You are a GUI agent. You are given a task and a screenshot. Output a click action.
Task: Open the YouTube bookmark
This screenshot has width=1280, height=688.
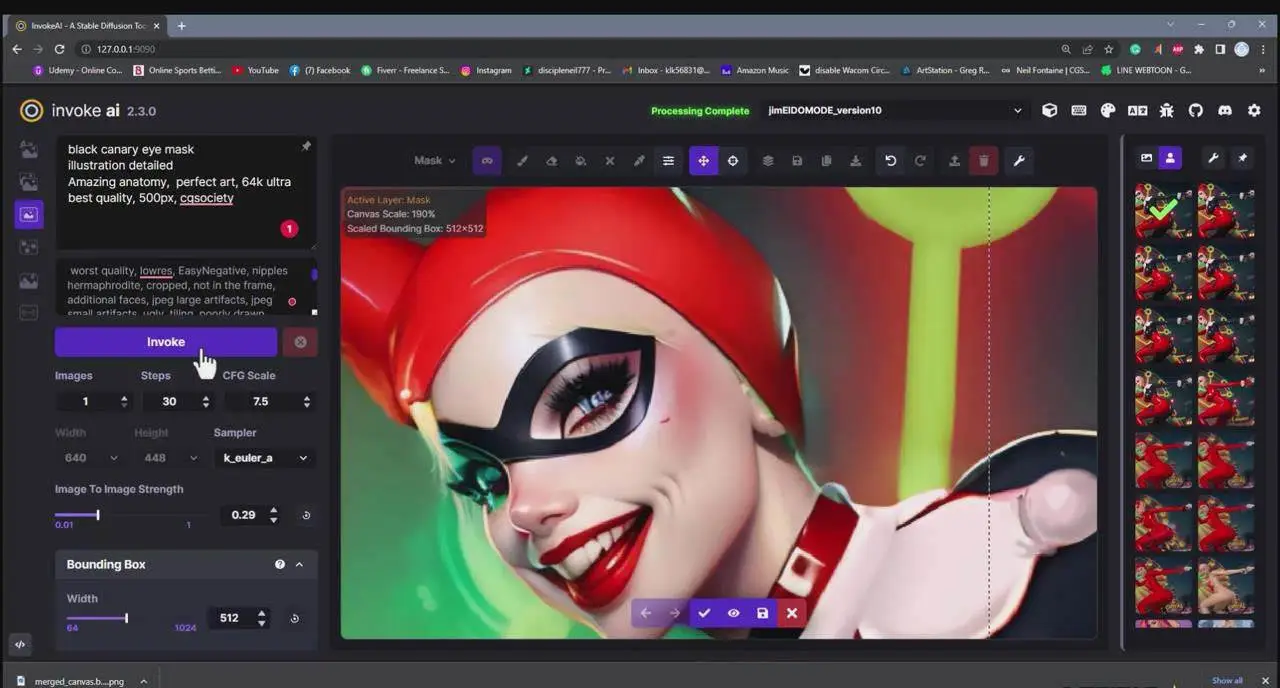tap(255, 70)
